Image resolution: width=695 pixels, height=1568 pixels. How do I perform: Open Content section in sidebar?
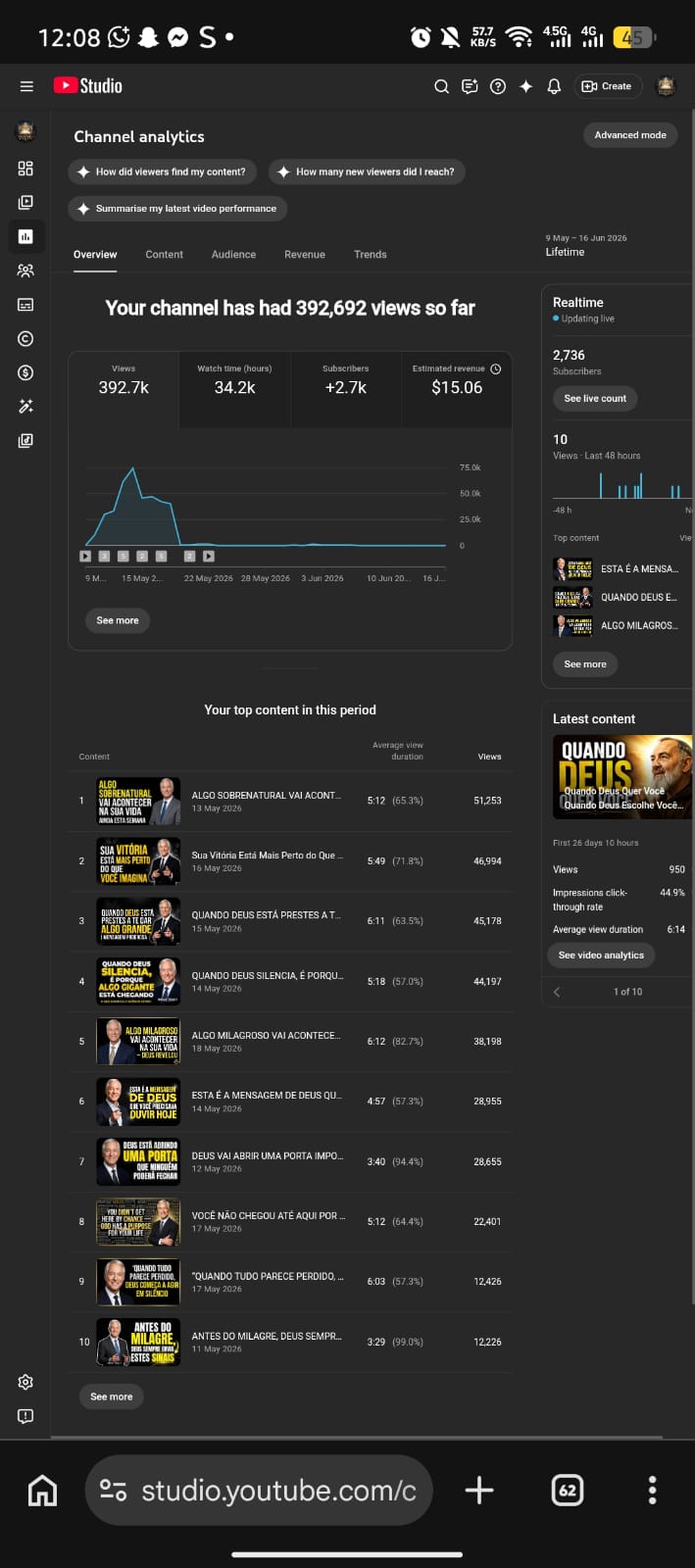click(x=25, y=202)
